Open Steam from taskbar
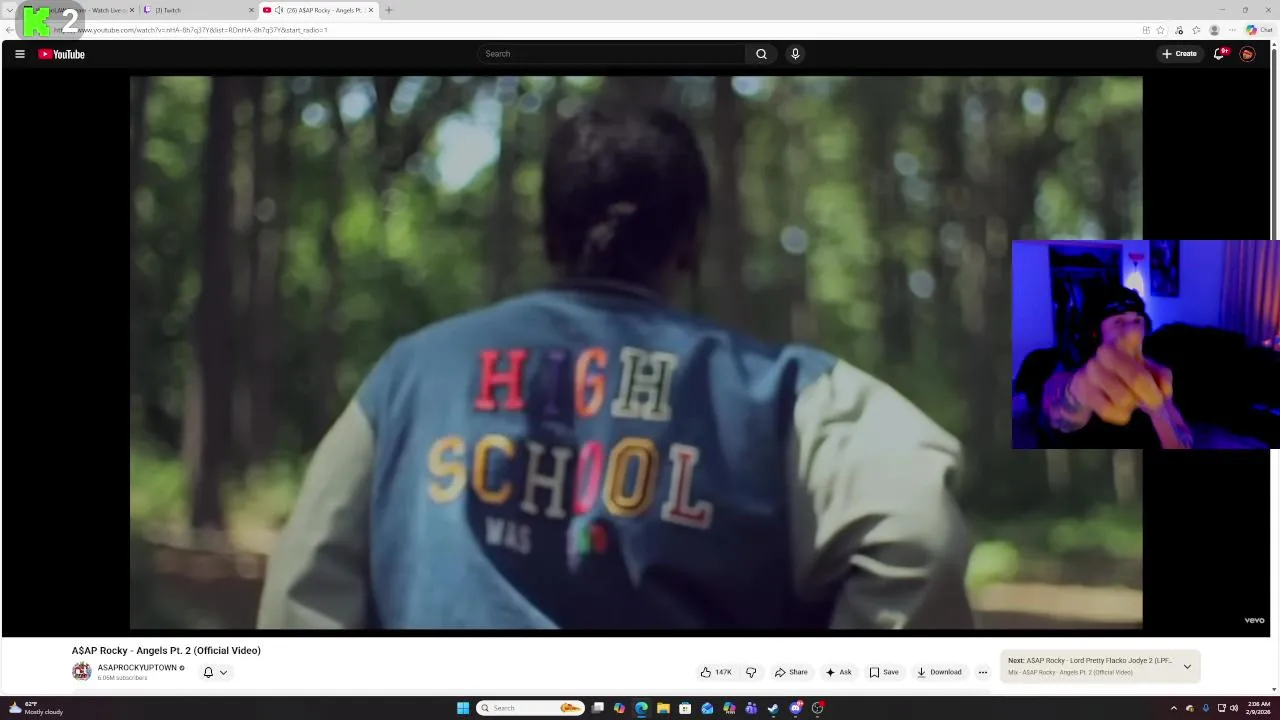This screenshot has height=720, width=1280. 773,708
